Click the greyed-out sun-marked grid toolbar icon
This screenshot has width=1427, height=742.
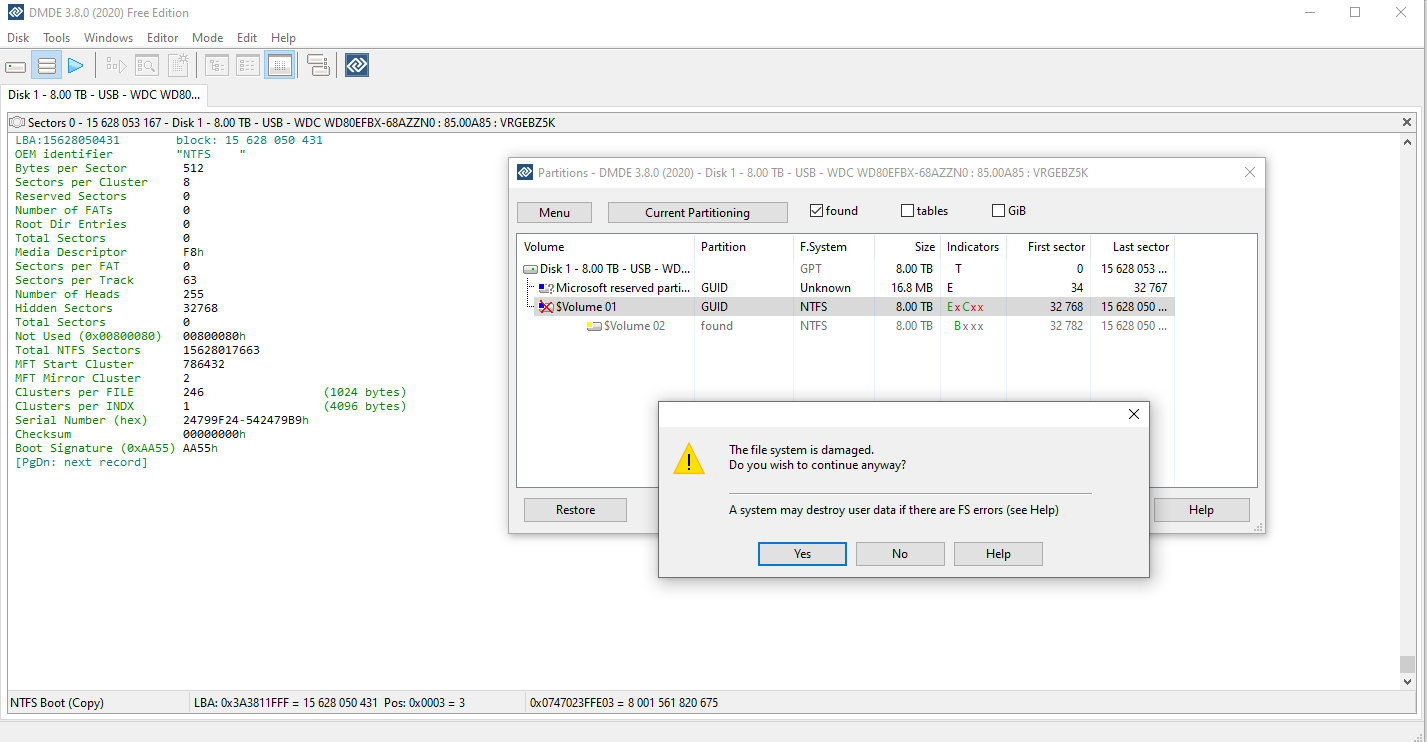178,66
